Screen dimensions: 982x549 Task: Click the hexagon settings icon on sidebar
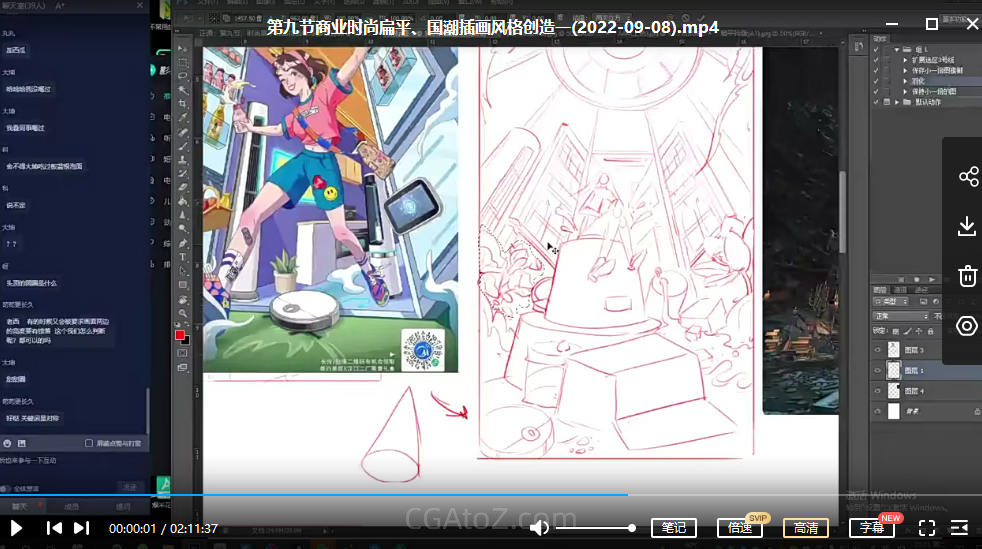(967, 325)
